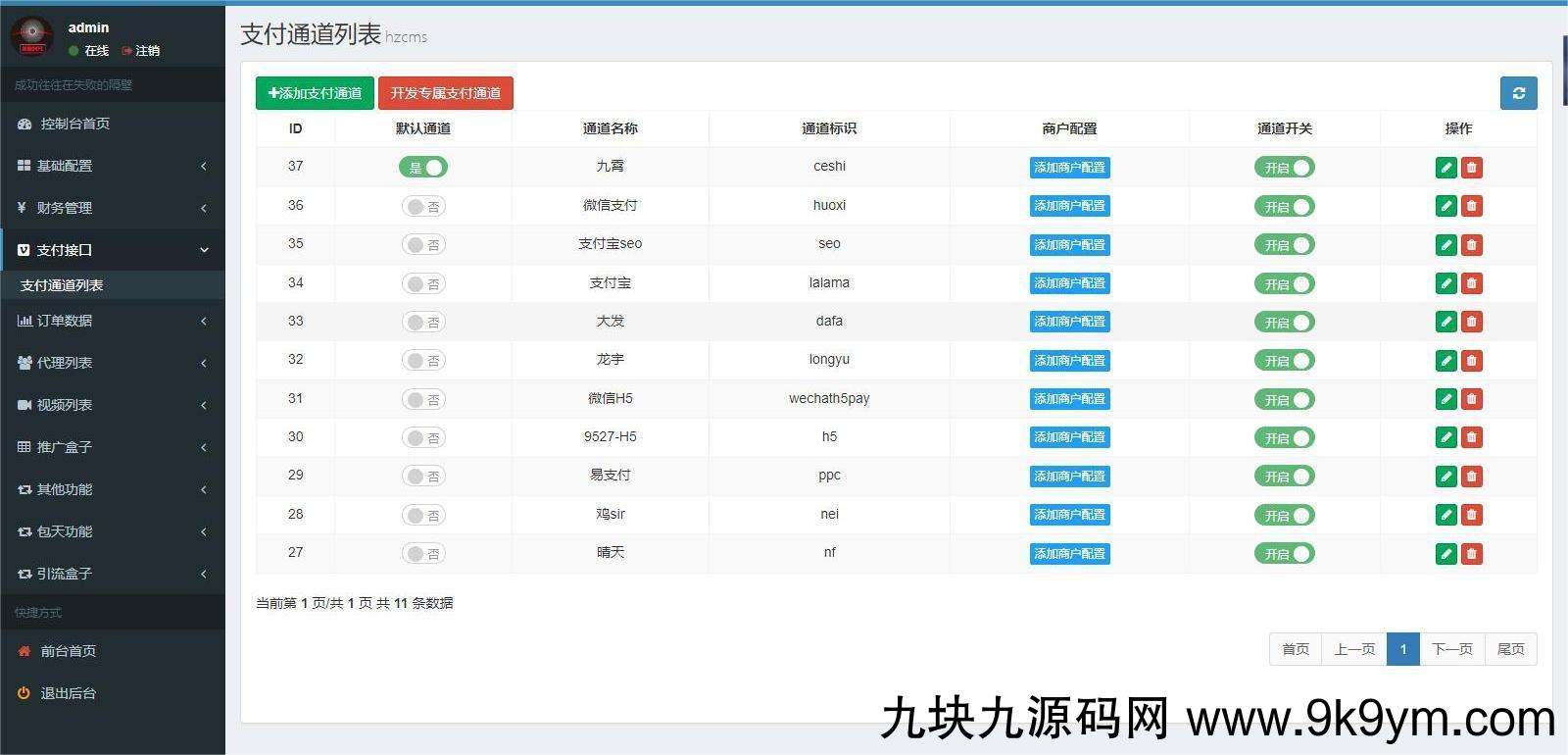Enable default channel for 微信支付

[423, 206]
